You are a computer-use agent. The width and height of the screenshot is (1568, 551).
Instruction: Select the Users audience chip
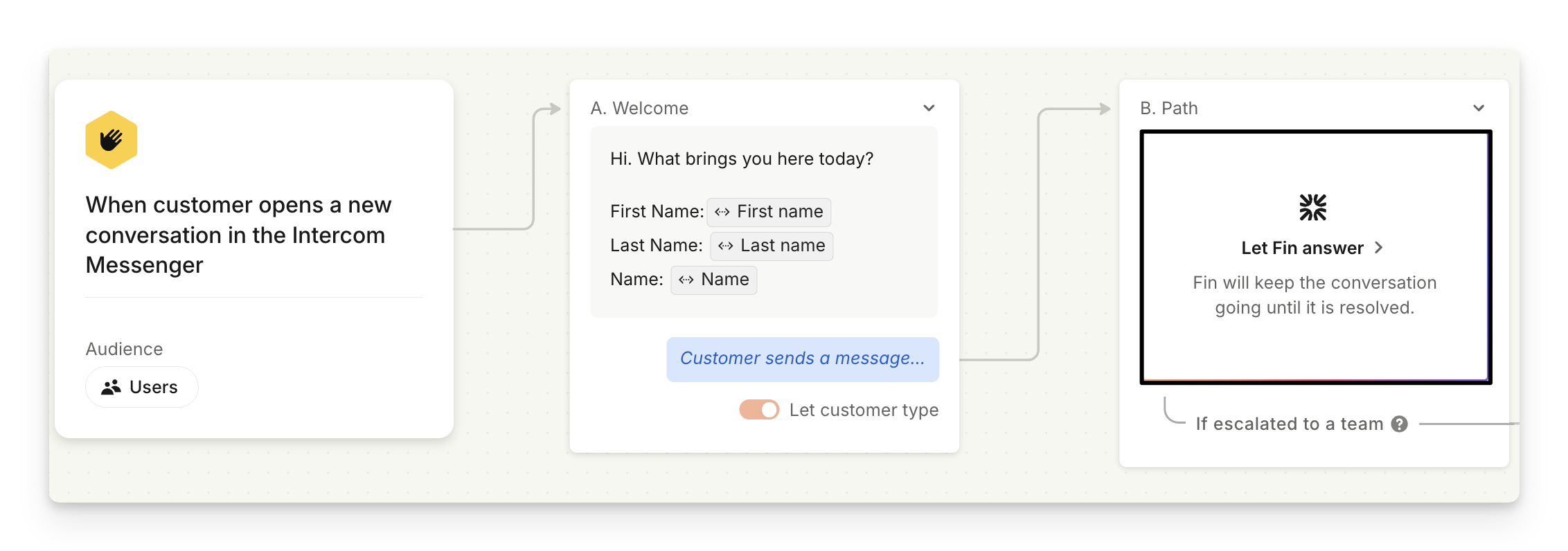point(142,388)
